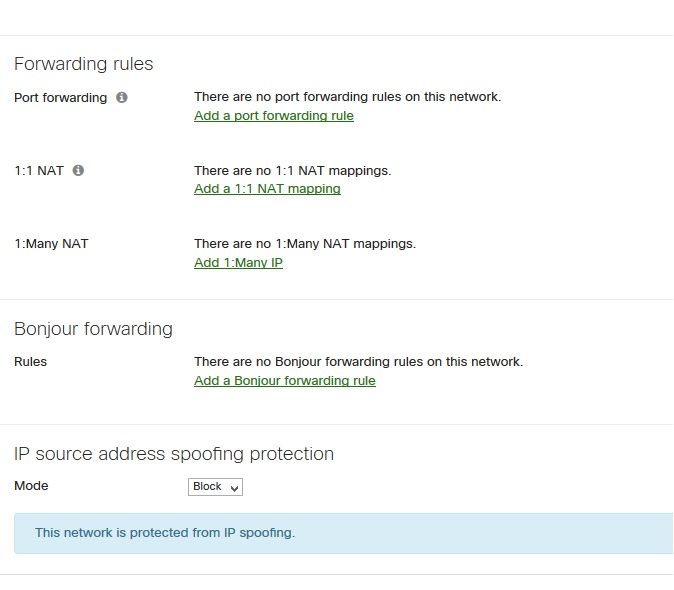674x590 pixels.
Task: Click the no Bonjour forwarding rules message
Action: (358, 362)
